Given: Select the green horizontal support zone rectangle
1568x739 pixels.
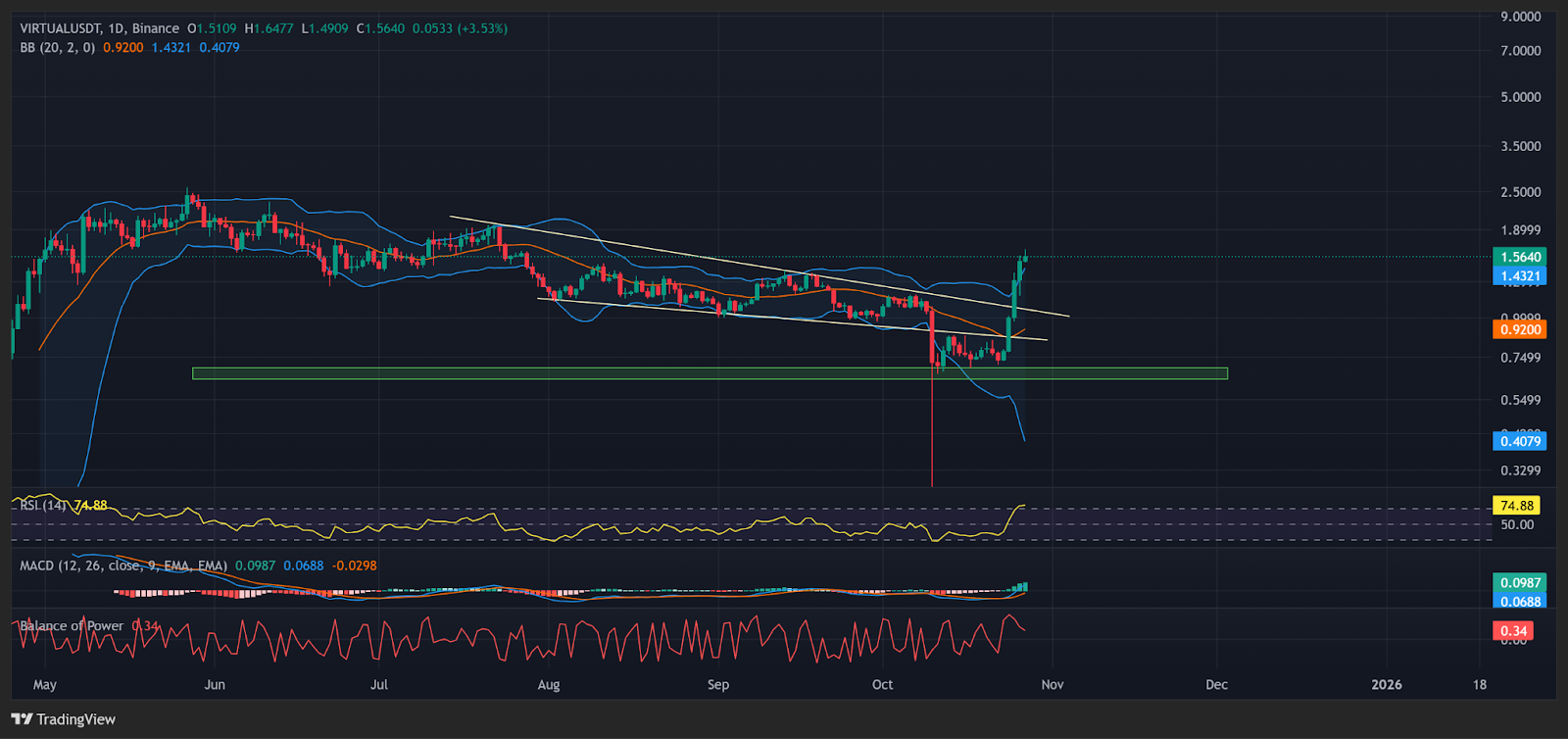Looking at the screenshot, I should click(710, 373).
